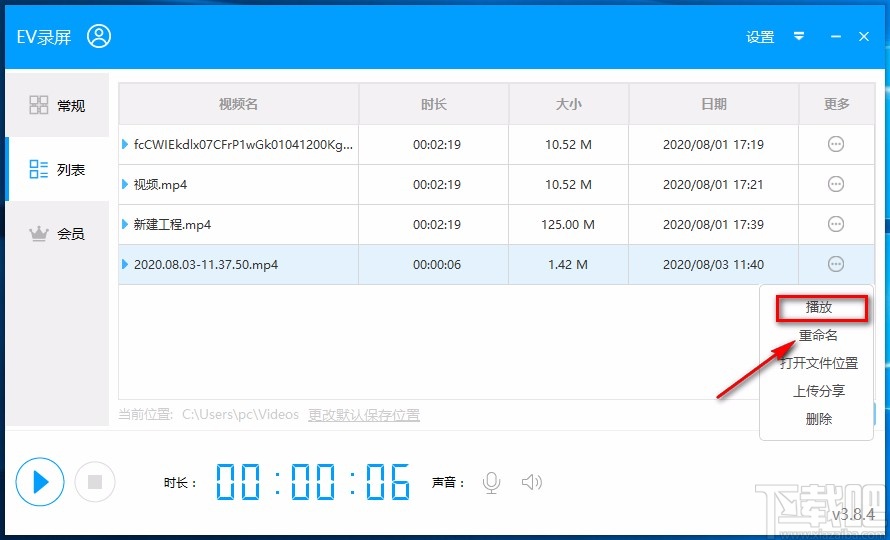This screenshot has width=890, height=540.
Task: Select the file name 视频.mp4
Action: (160, 185)
